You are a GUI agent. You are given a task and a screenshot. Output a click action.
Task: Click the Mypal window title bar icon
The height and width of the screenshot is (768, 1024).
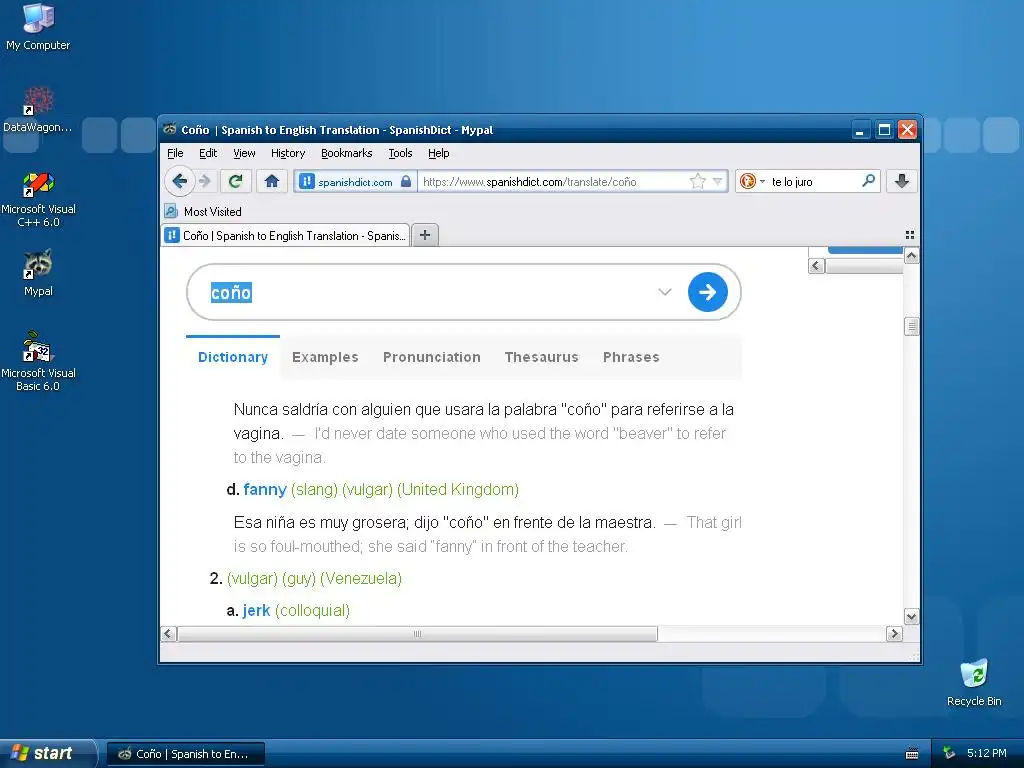(170, 129)
